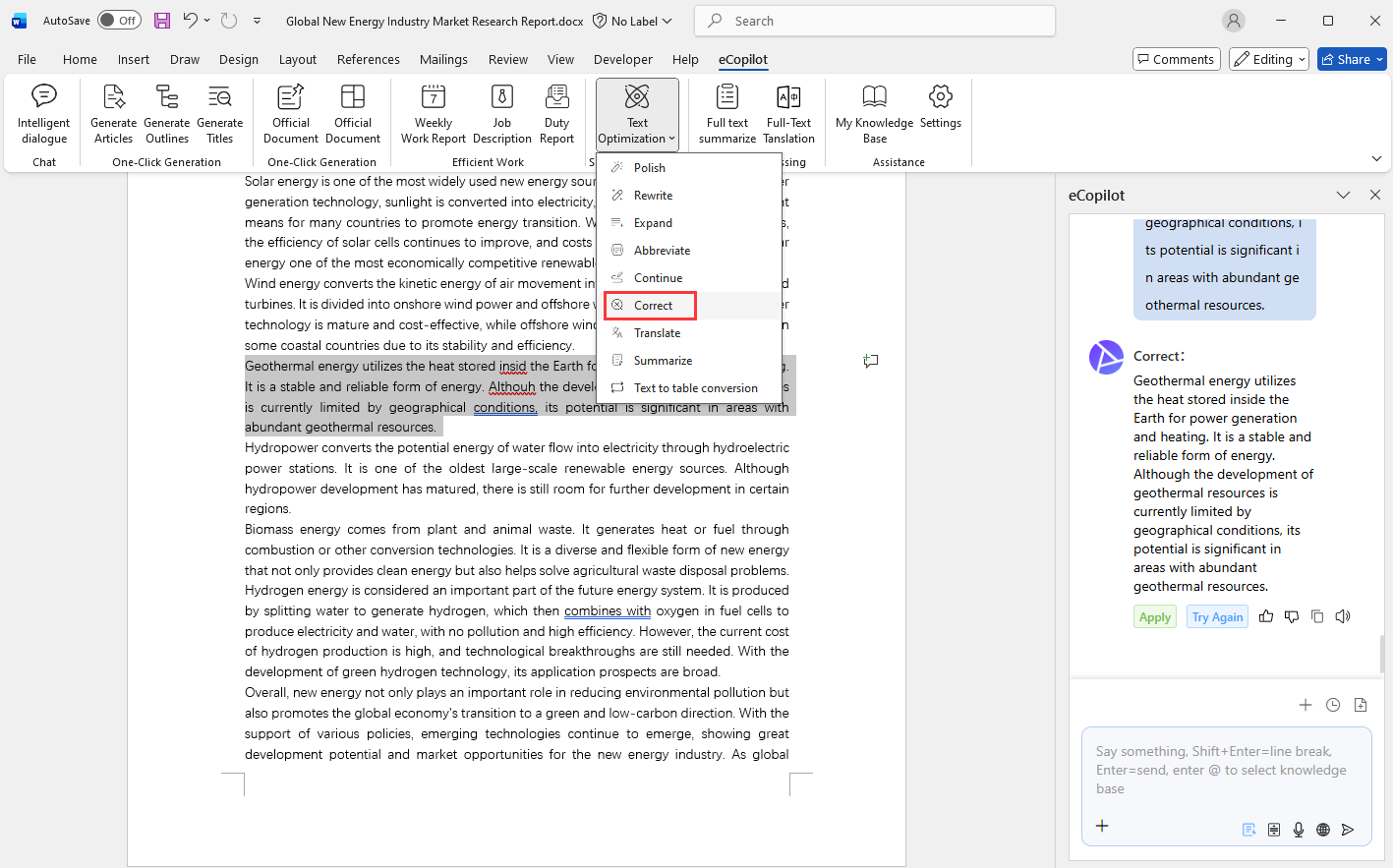Click the thumbs up icon on response
This screenshot has width=1393, height=868.
[1266, 616]
